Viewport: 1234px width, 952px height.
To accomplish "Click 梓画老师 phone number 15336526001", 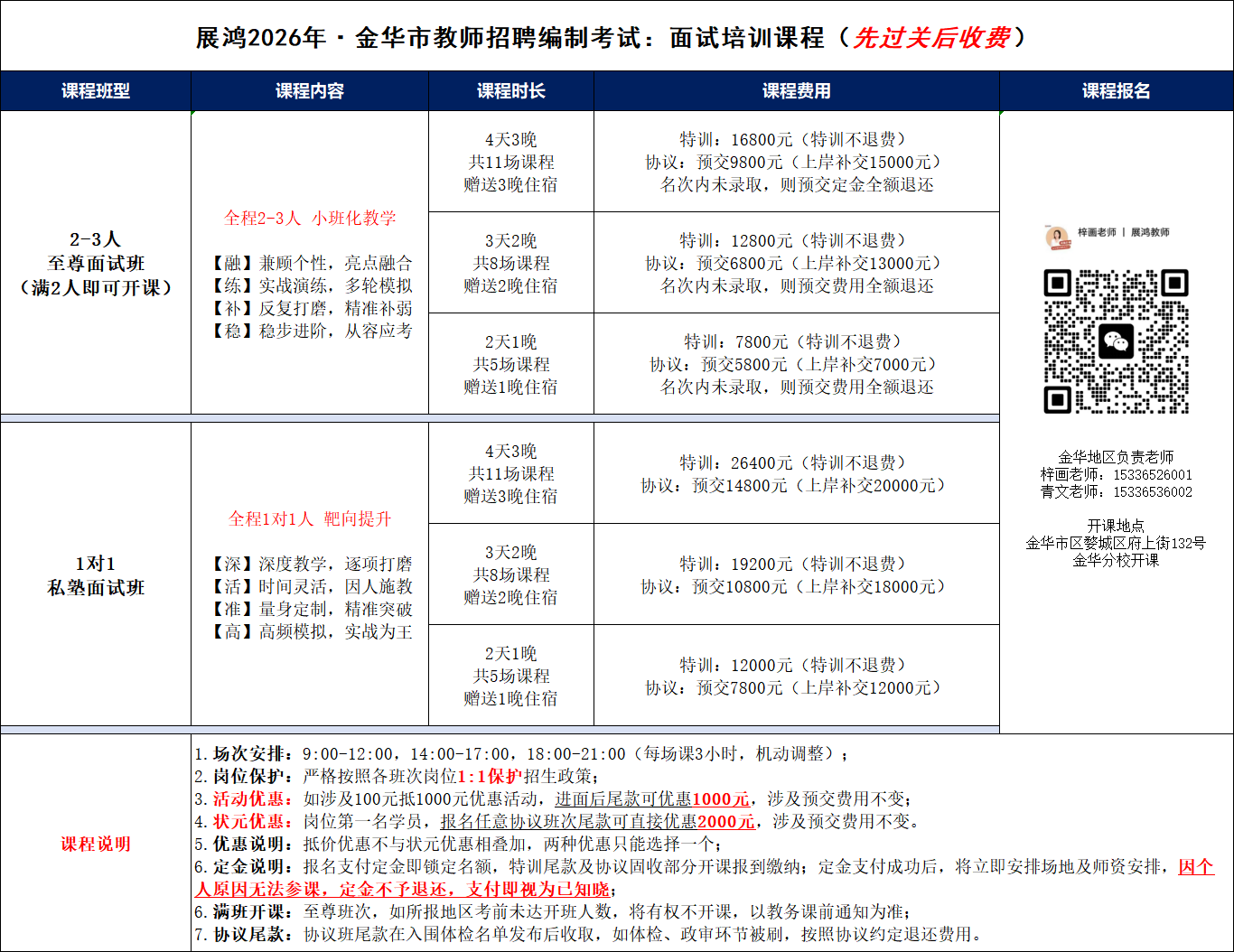I will 1153,475.
